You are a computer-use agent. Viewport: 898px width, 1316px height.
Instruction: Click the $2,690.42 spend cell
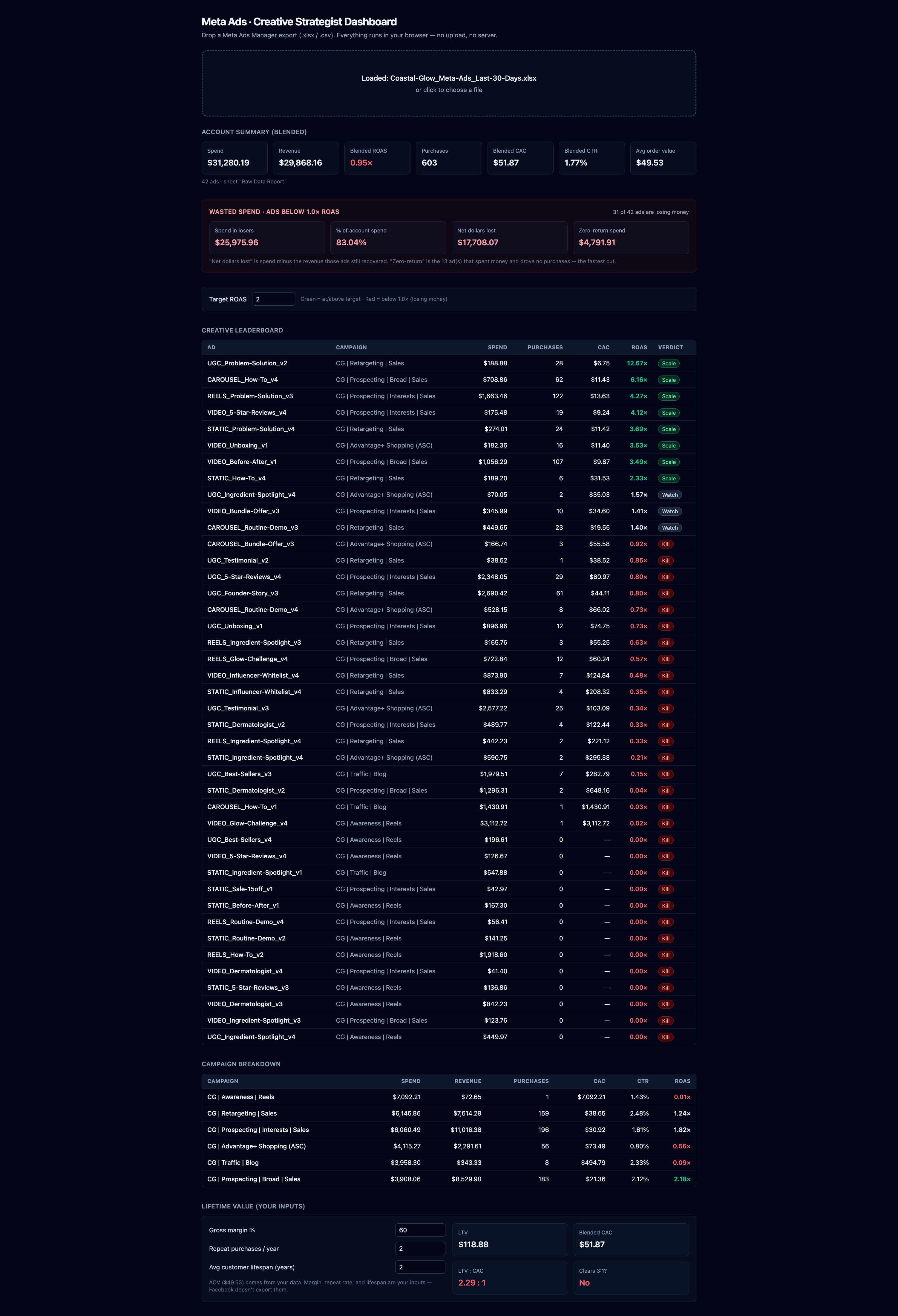point(492,593)
